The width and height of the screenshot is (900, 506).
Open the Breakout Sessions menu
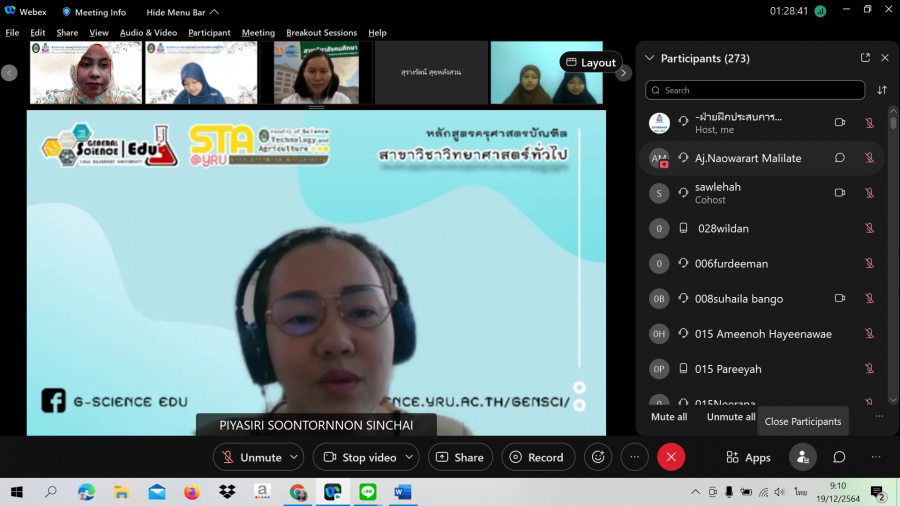pos(321,33)
